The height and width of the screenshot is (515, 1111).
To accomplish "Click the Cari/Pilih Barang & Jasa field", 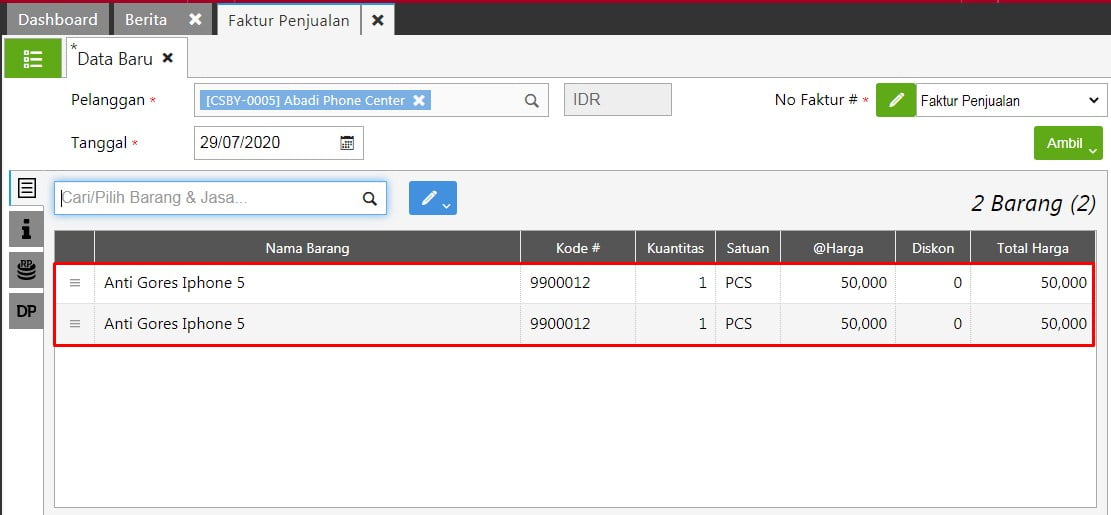I will tap(220, 198).
